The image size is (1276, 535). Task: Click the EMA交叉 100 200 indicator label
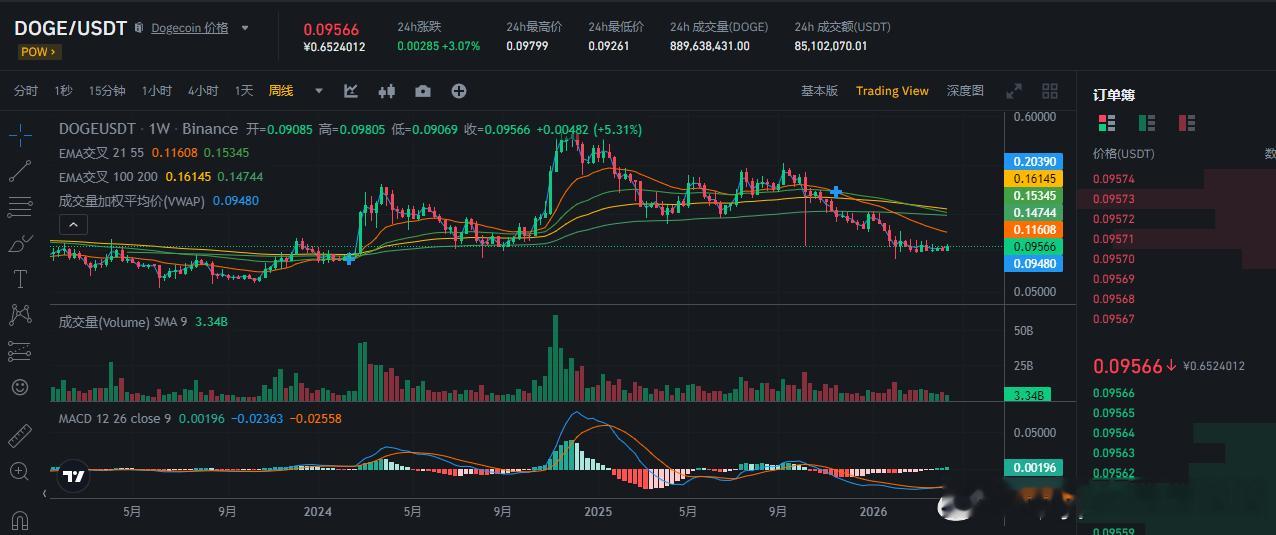click(x=108, y=177)
